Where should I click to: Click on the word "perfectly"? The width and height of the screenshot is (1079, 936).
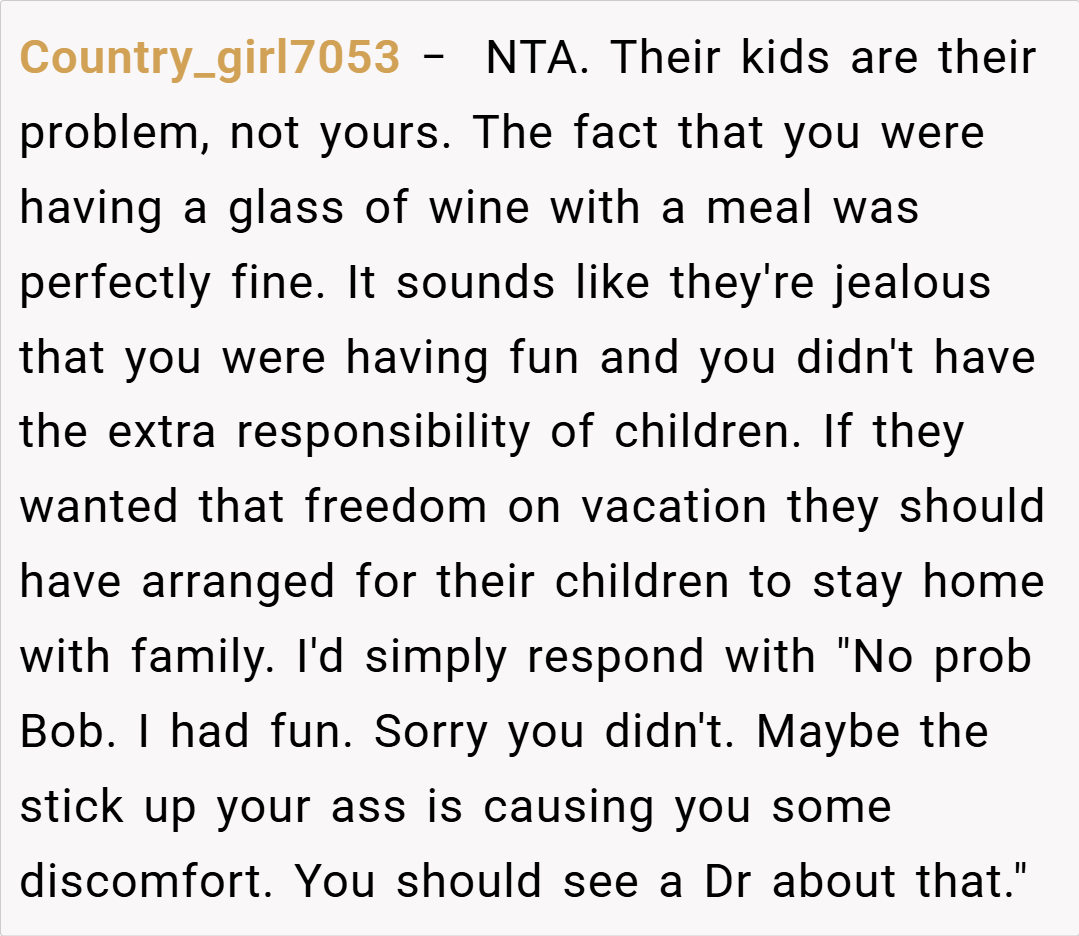(115, 284)
